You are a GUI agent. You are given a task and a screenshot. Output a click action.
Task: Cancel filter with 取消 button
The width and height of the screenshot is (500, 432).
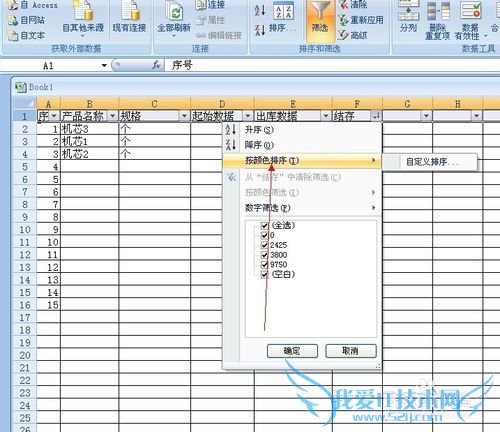[x=351, y=351]
